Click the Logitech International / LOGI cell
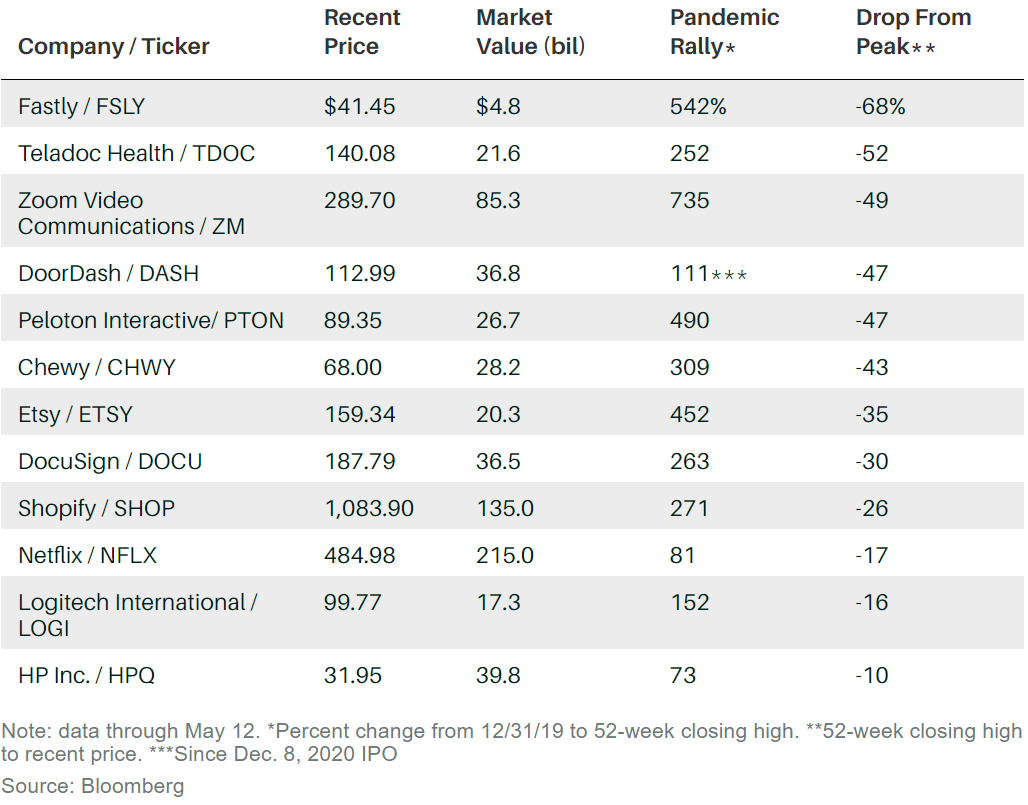Viewport: 1028px width, 805px height. [137, 616]
